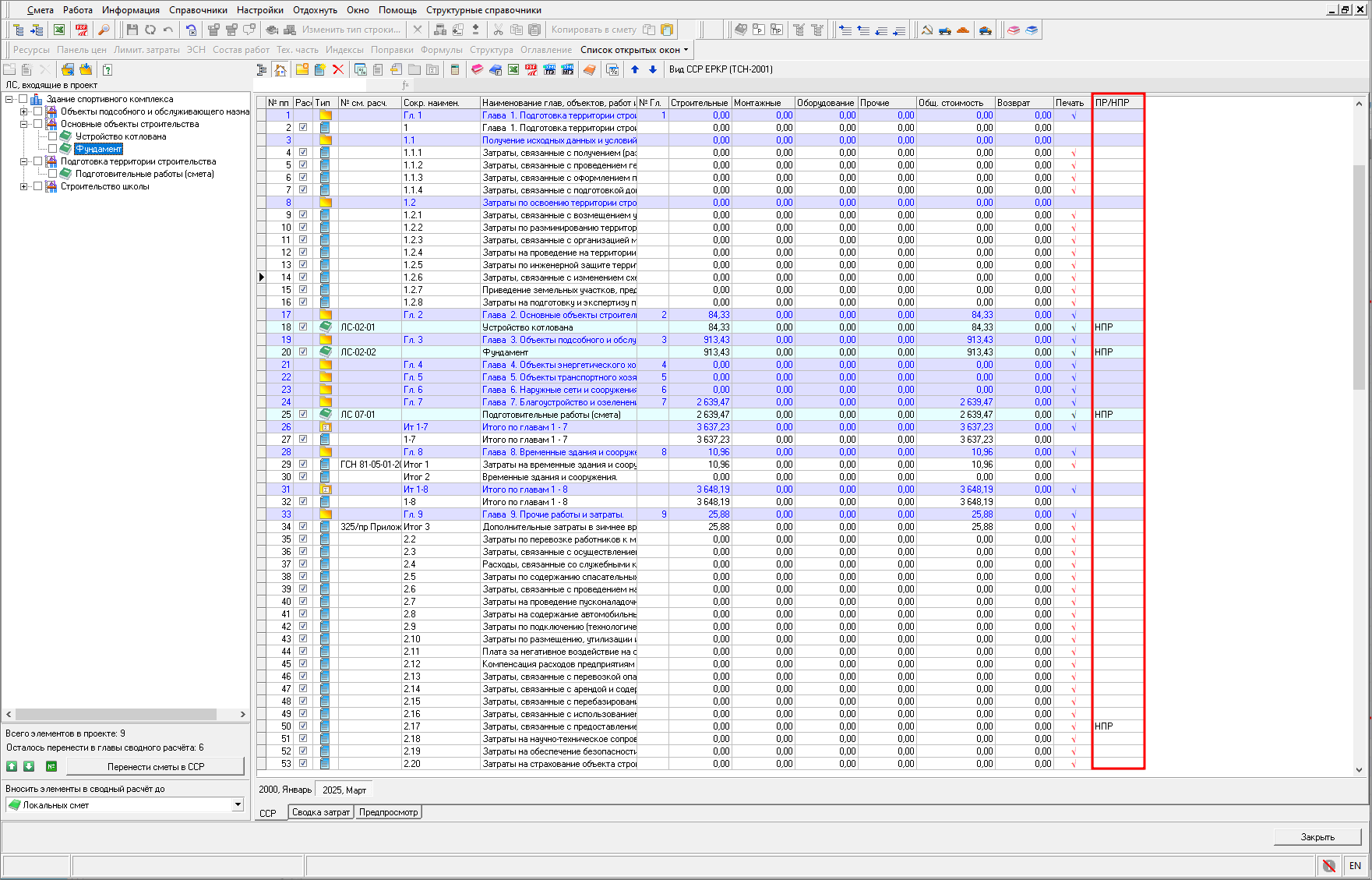Click the Excel export icon in top toolbar

59,30
